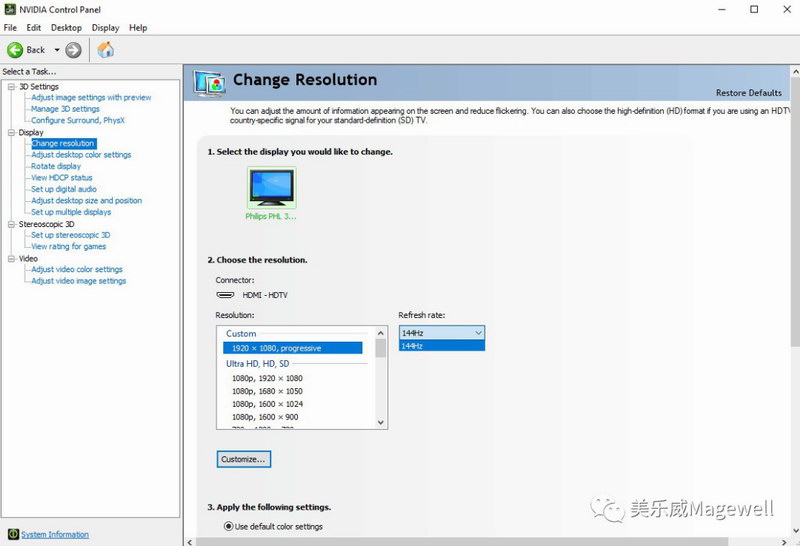Click the Change Resolution header icon
This screenshot has width=800, height=546.
[209, 82]
